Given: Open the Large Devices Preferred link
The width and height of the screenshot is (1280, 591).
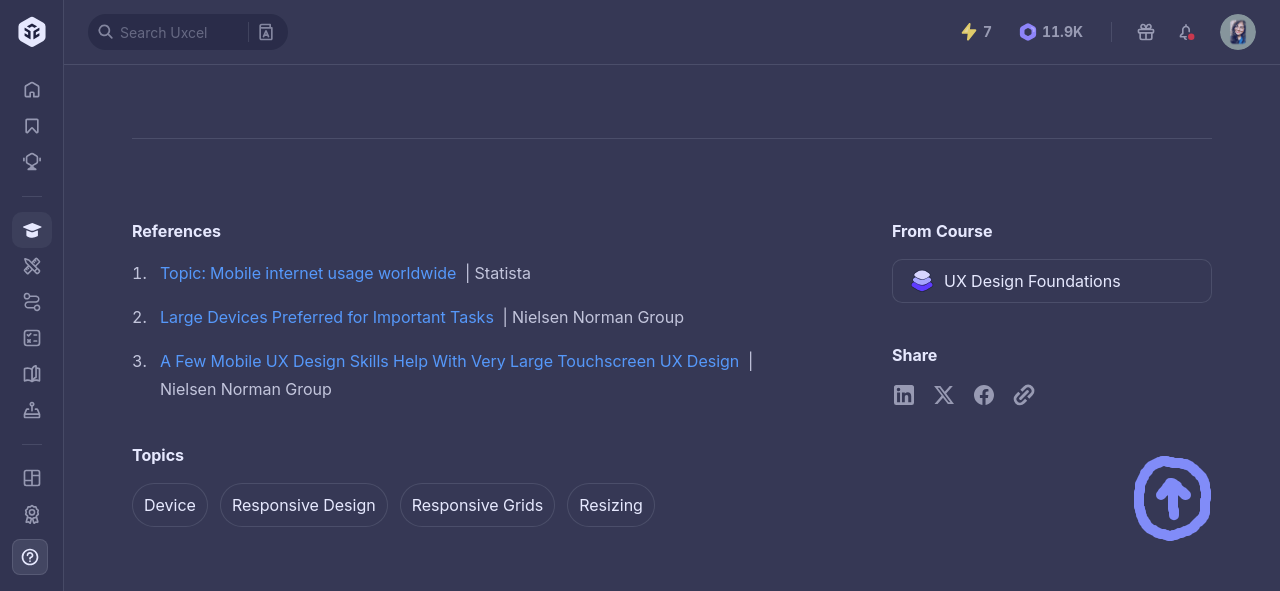Looking at the screenshot, I should coord(327,317).
